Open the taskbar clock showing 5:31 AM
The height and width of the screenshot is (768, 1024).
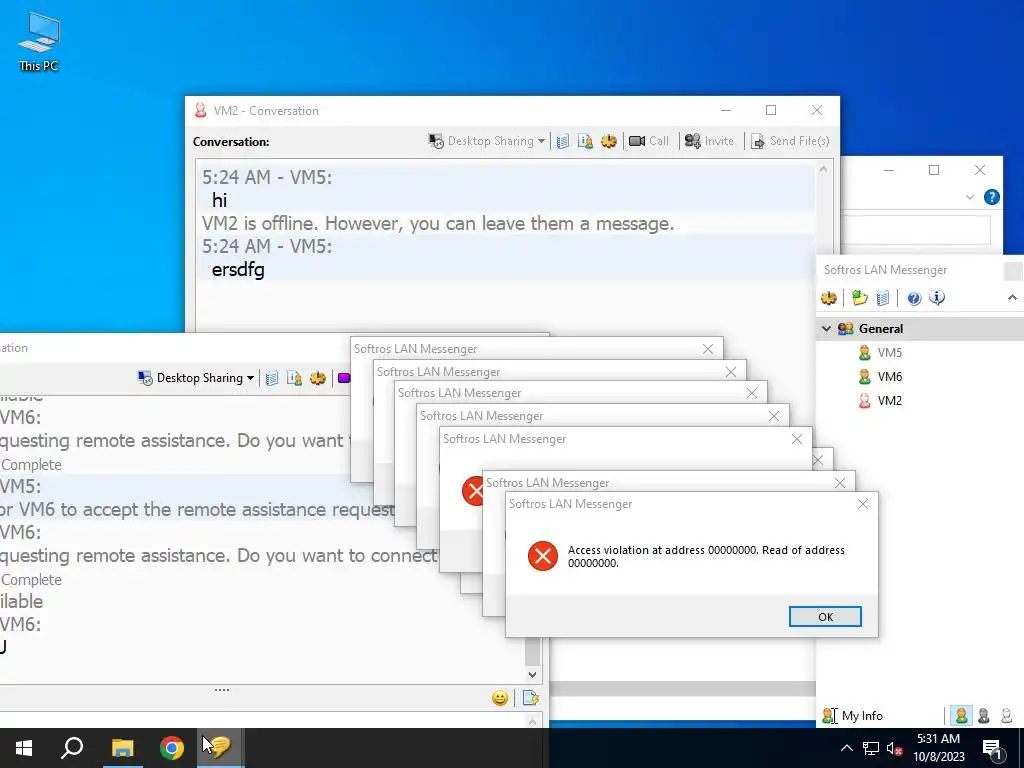coord(938,748)
